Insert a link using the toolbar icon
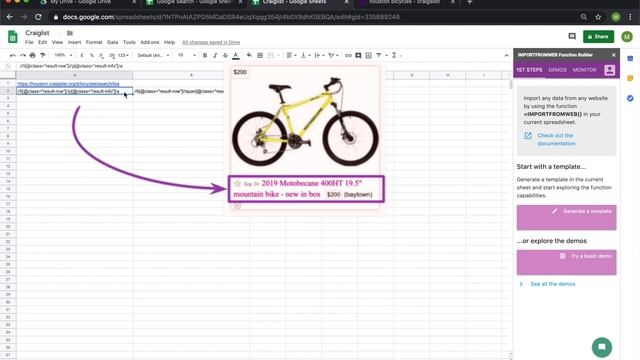 point(348,55)
